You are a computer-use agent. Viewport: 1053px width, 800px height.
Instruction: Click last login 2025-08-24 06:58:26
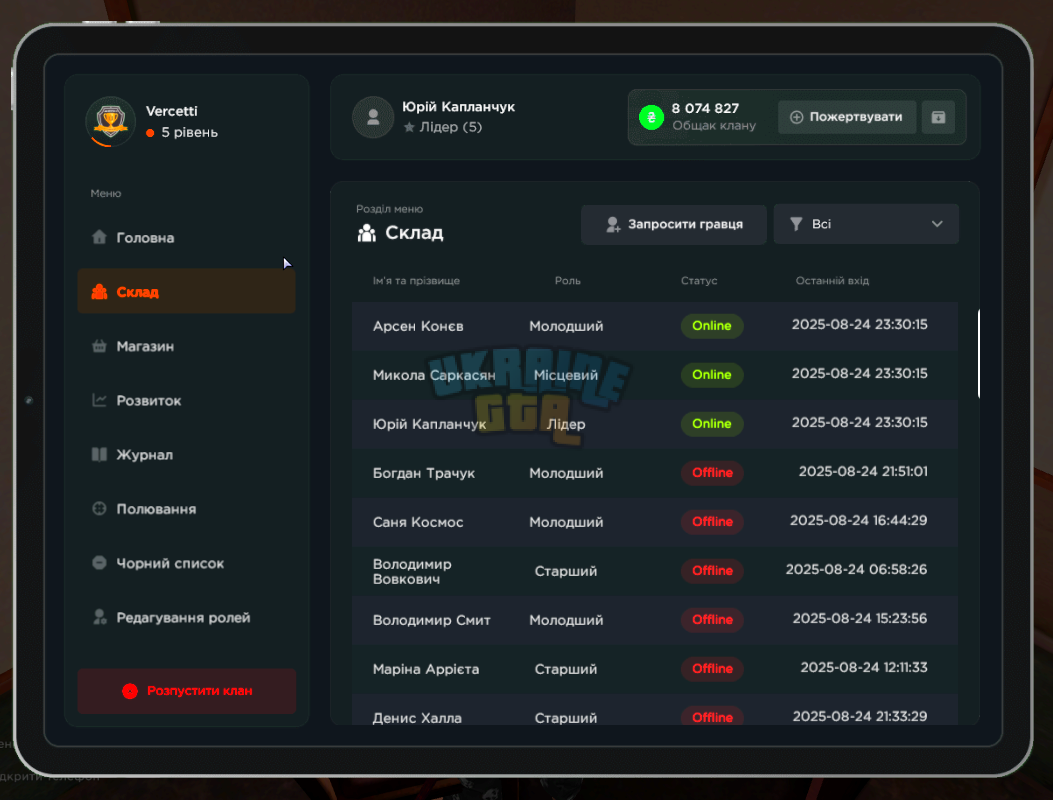coord(856,570)
